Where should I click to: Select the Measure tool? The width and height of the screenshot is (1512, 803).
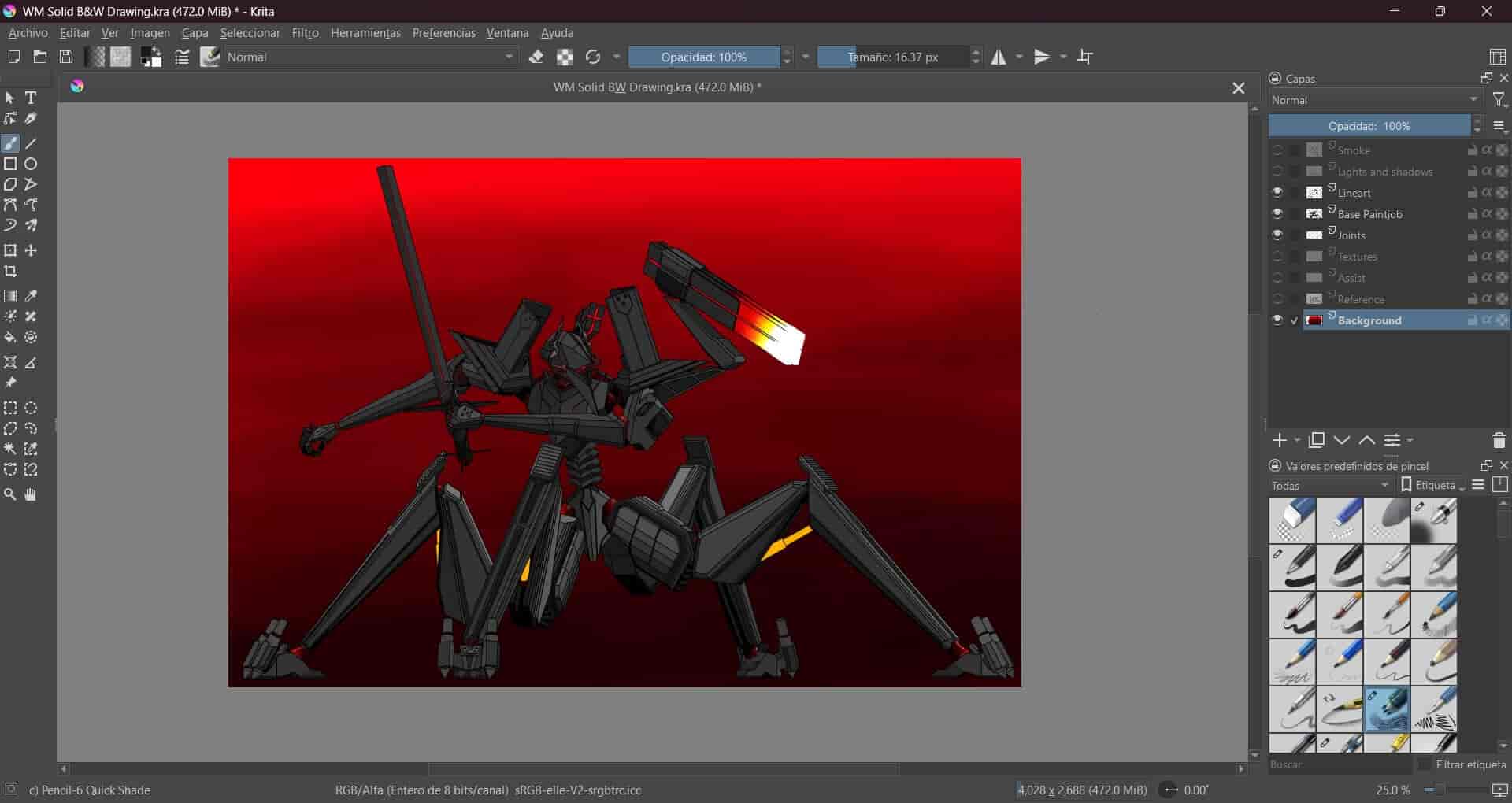tap(31, 363)
